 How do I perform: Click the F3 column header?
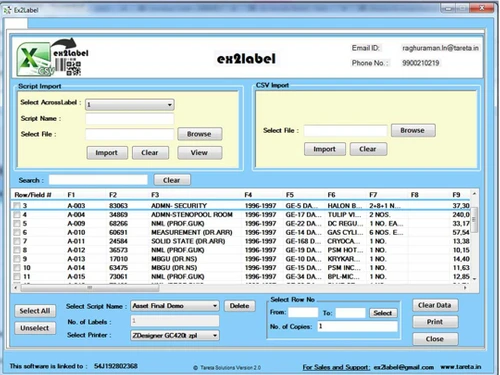pos(155,195)
